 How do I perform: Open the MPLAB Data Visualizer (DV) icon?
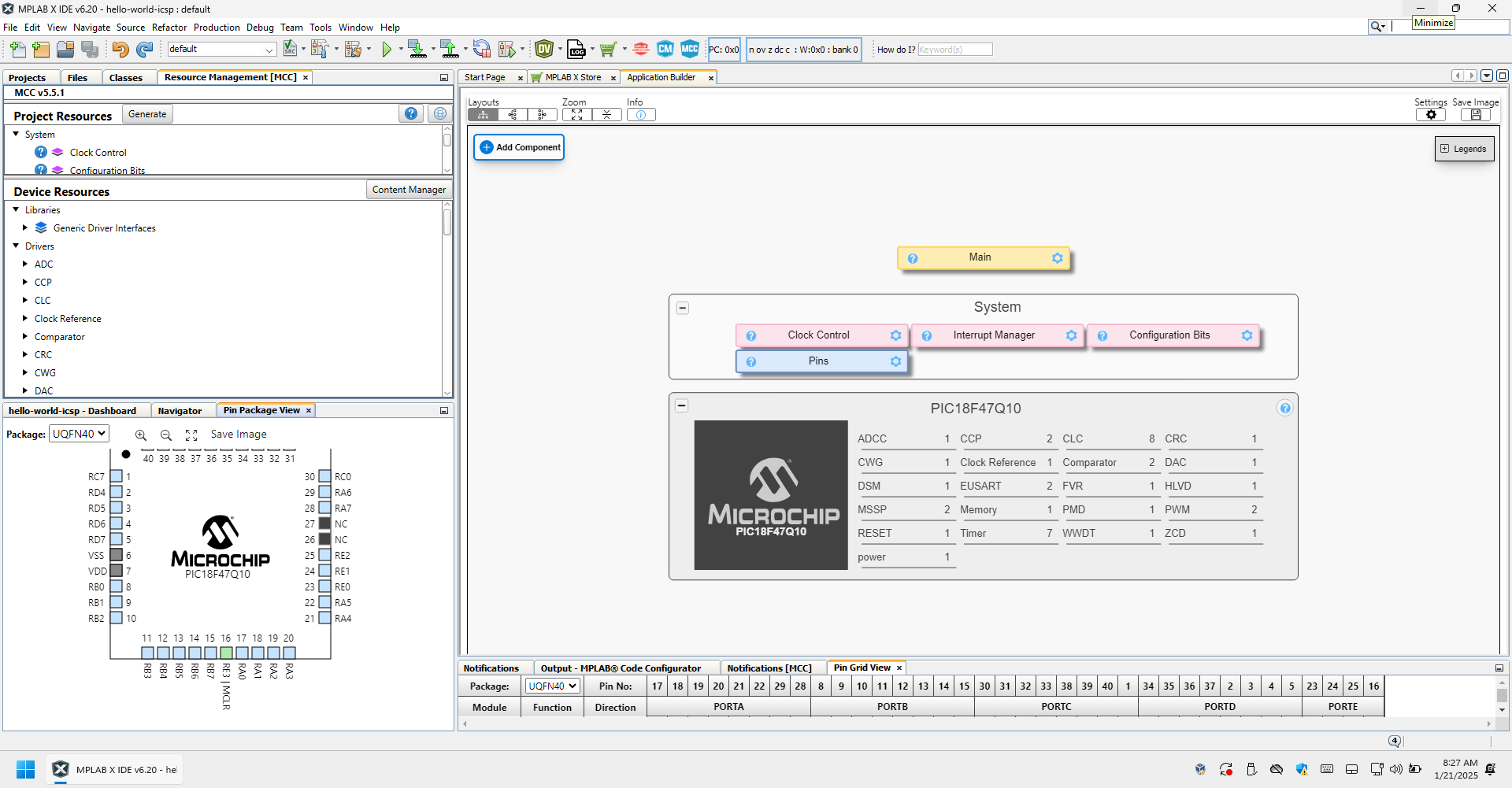point(543,50)
